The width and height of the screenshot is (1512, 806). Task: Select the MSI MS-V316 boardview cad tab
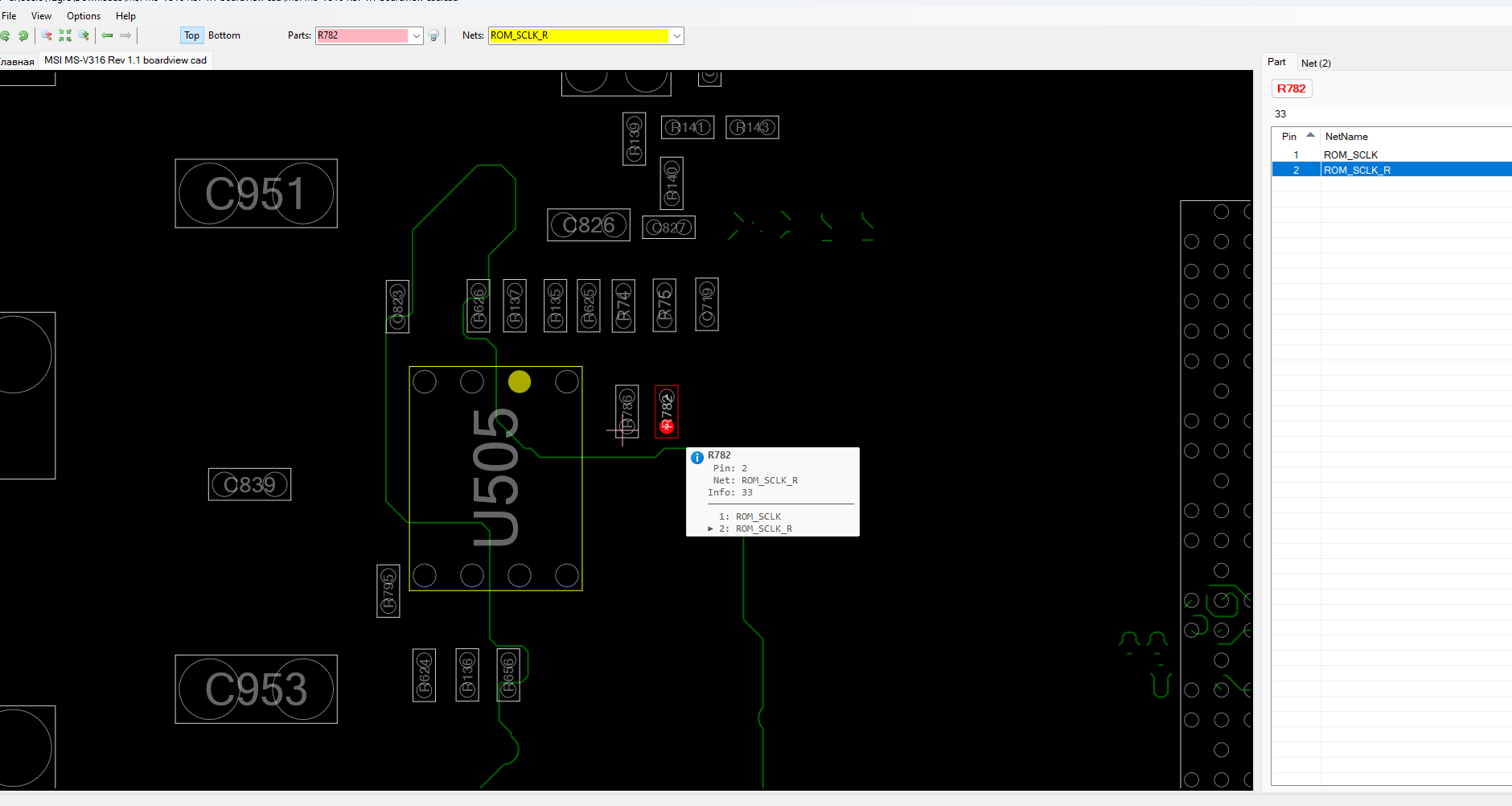click(125, 60)
